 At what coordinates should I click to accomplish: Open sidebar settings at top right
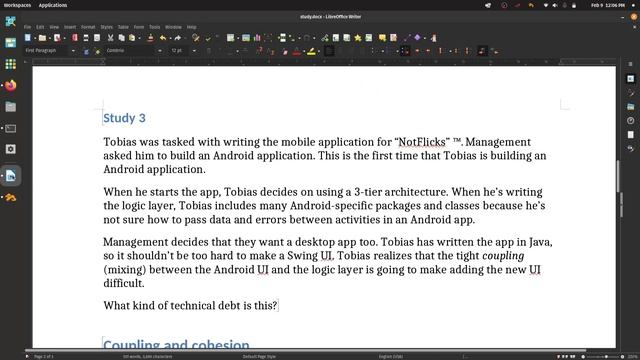click(631, 64)
